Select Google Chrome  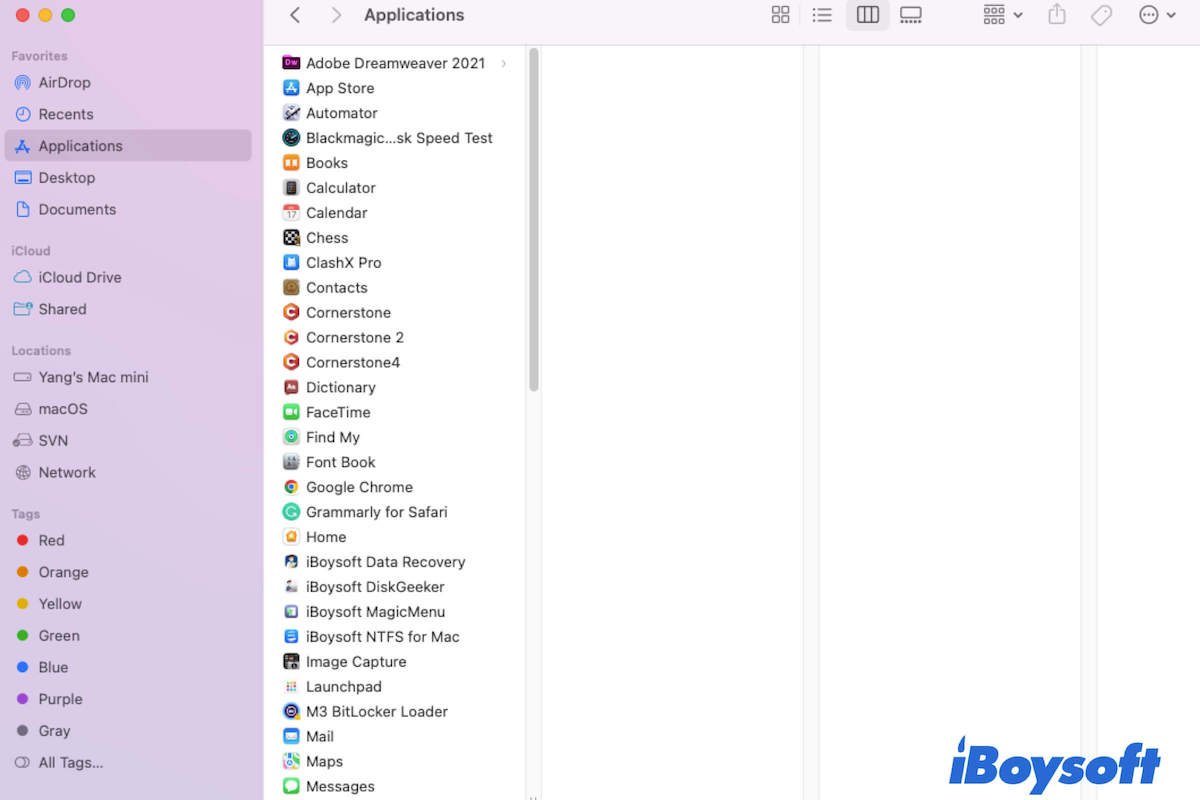(359, 487)
